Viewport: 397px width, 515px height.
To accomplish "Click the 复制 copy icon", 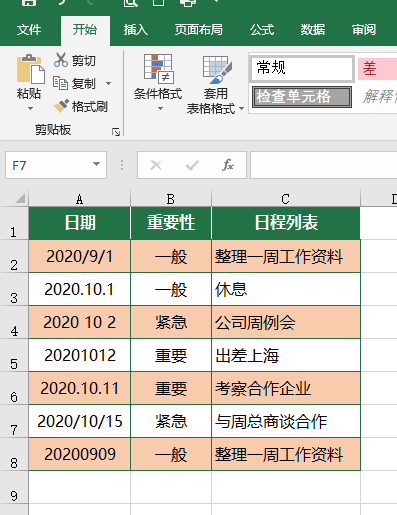I will click(x=60, y=83).
